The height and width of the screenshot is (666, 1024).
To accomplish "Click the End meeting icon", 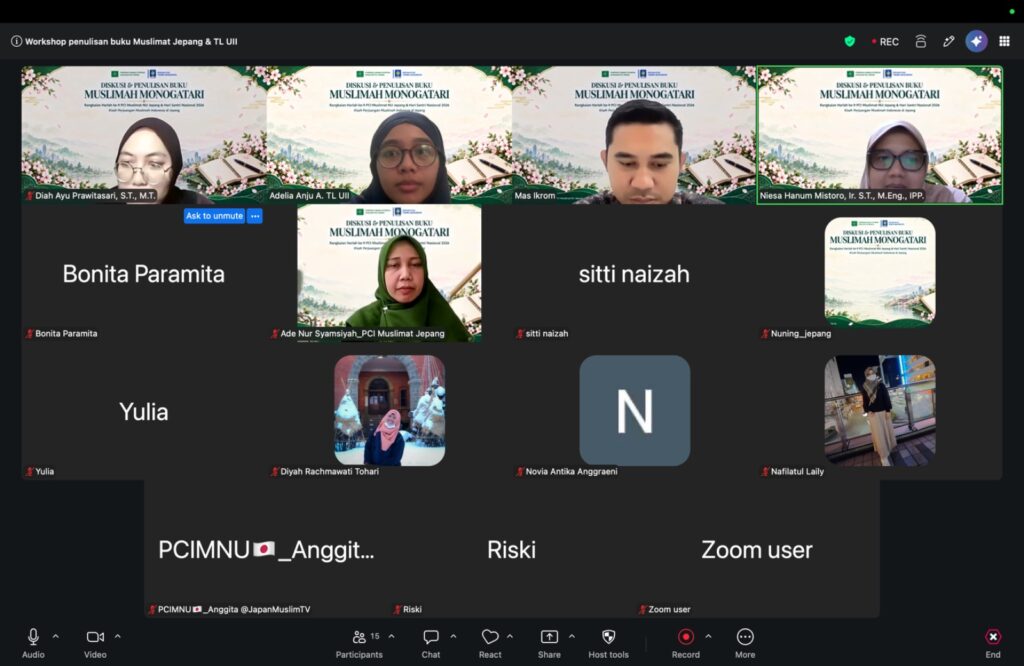I will pyautogui.click(x=993, y=637).
